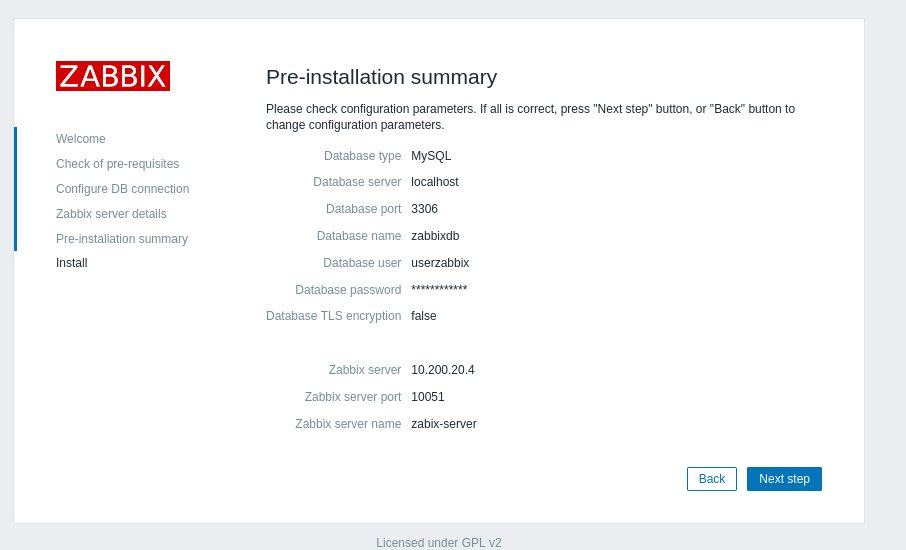The image size is (906, 550).
Task: Select Welcome step in sidebar
Action: 81,139
